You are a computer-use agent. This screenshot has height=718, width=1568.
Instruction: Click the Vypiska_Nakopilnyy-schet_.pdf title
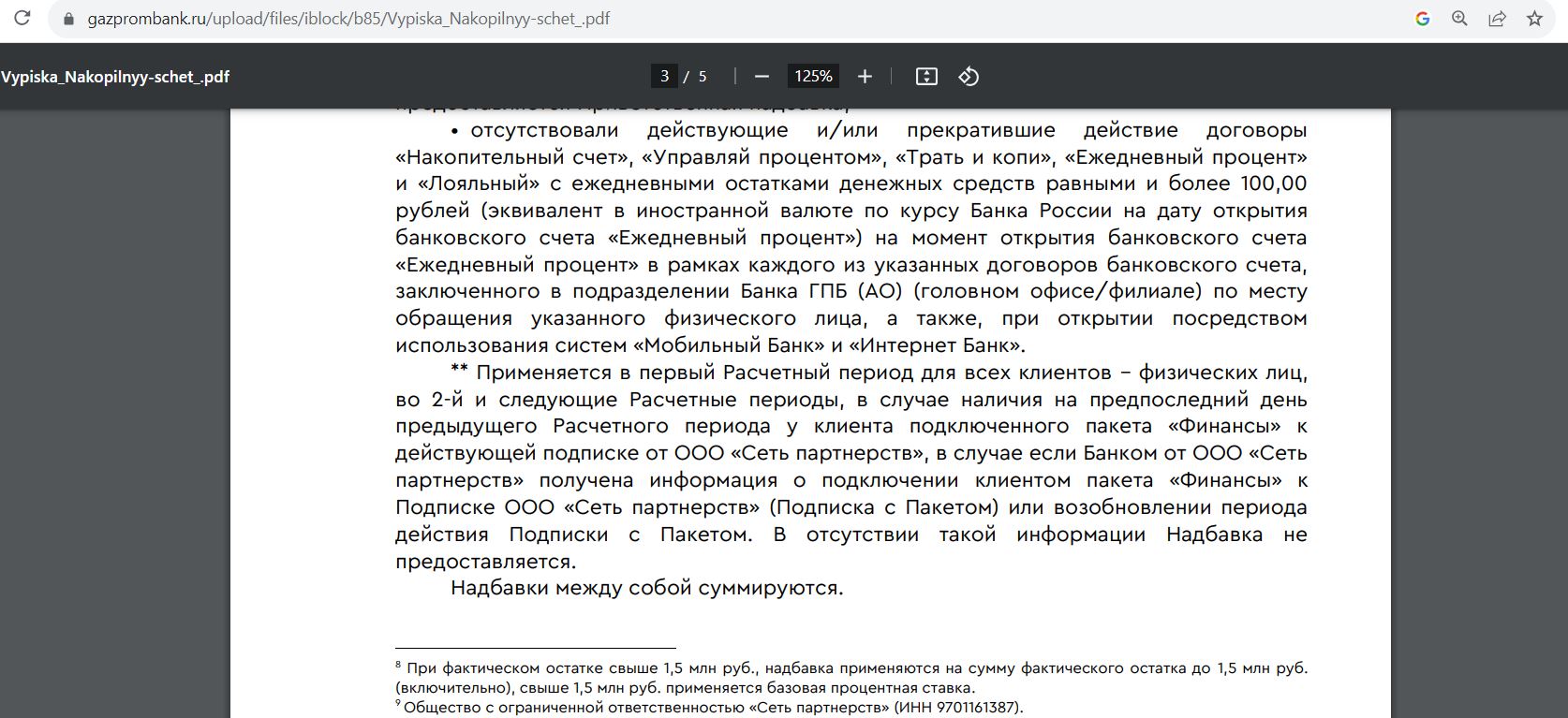[115, 77]
